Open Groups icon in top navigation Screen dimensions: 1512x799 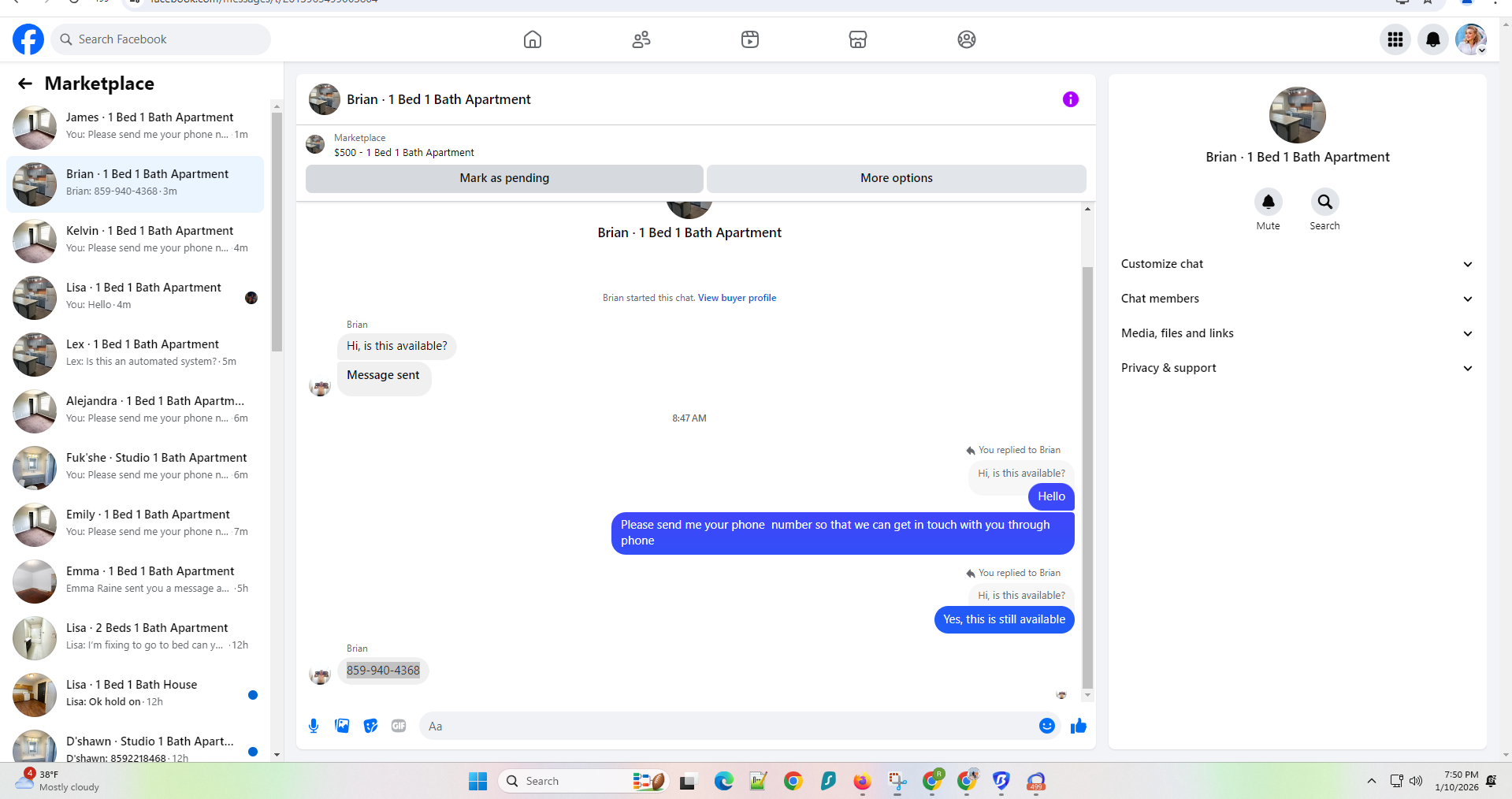(x=967, y=39)
